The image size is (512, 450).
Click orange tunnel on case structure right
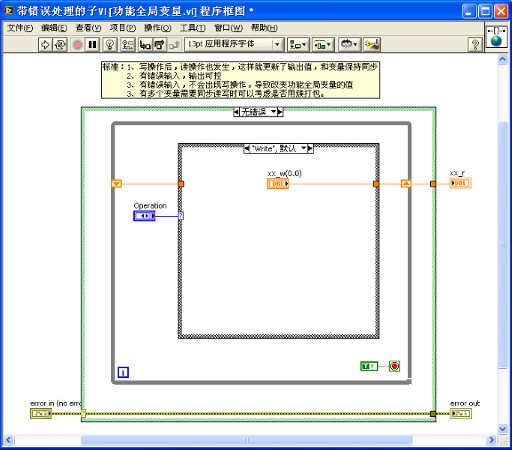[x=376, y=184]
